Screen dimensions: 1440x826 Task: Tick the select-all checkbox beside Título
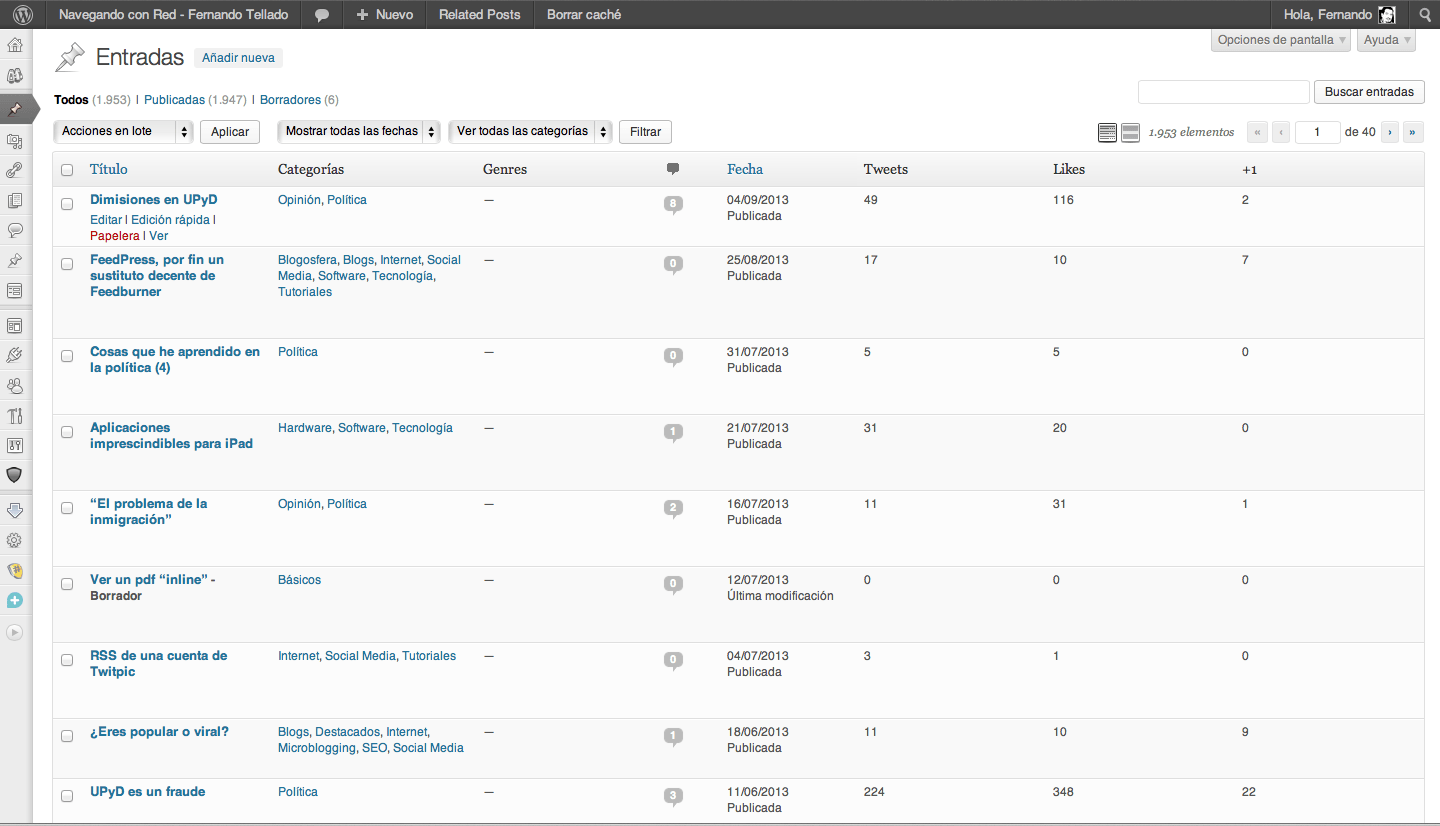click(x=67, y=170)
